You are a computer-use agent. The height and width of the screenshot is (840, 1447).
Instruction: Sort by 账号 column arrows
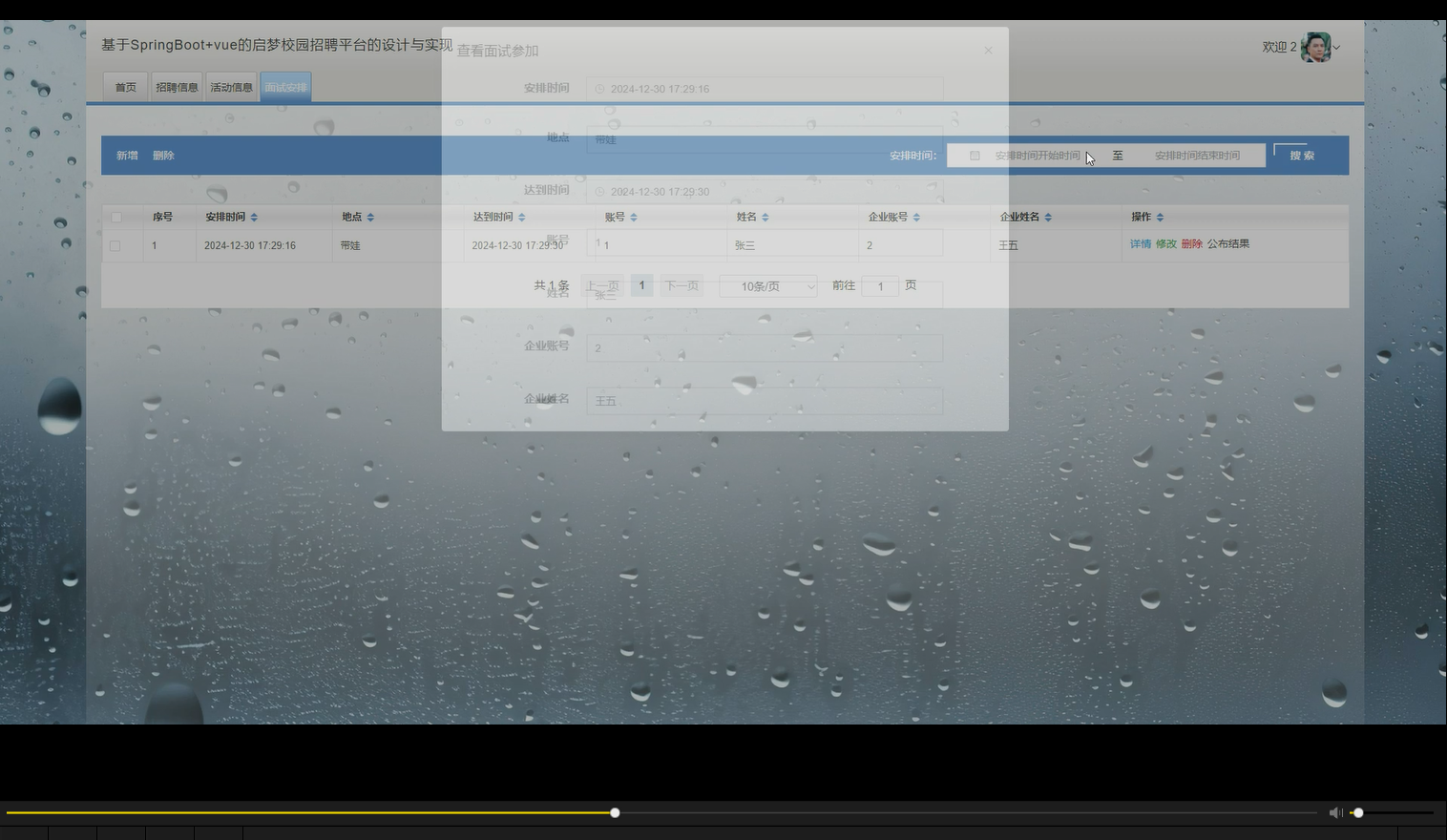click(x=634, y=218)
